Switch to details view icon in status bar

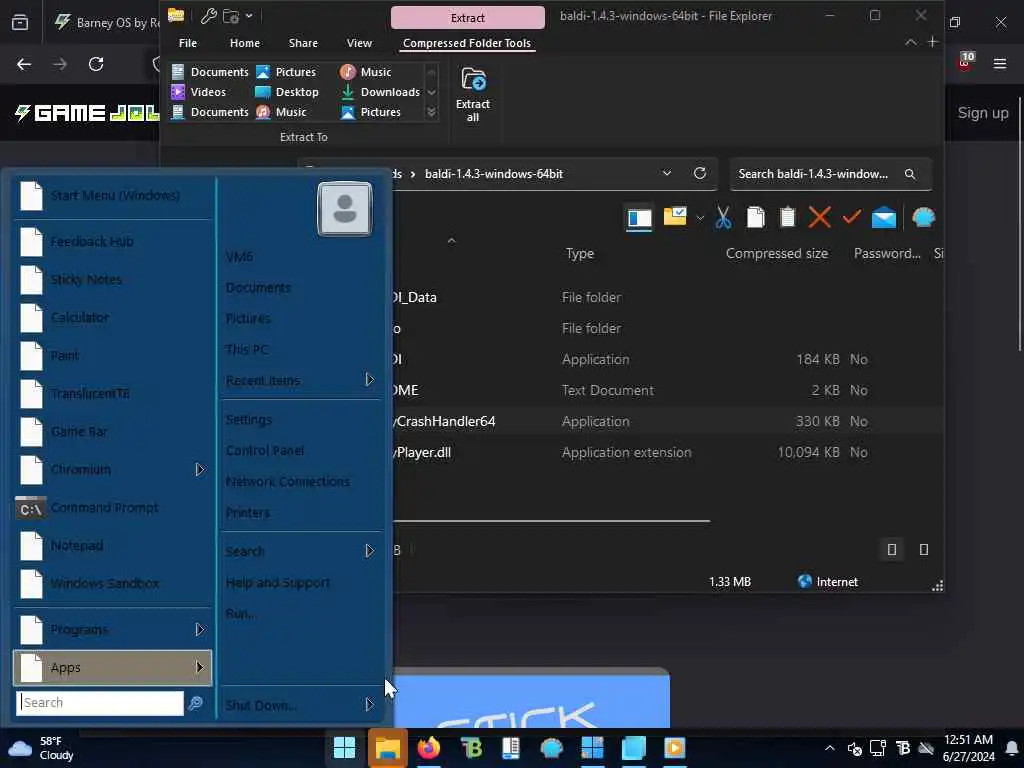pyautogui.click(x=891, y=549)
